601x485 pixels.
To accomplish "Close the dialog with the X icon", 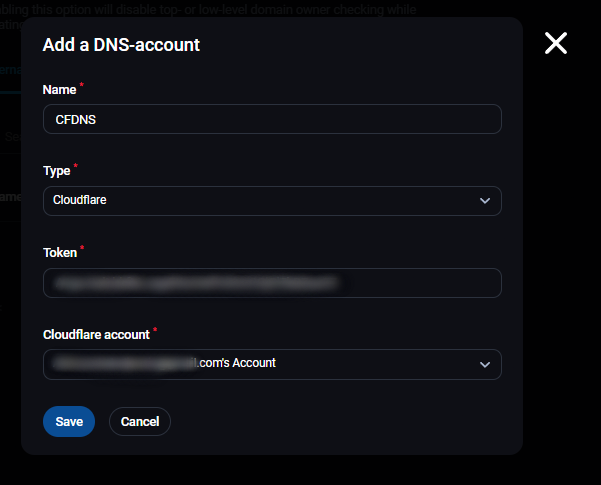I will (x=555, y=43).
